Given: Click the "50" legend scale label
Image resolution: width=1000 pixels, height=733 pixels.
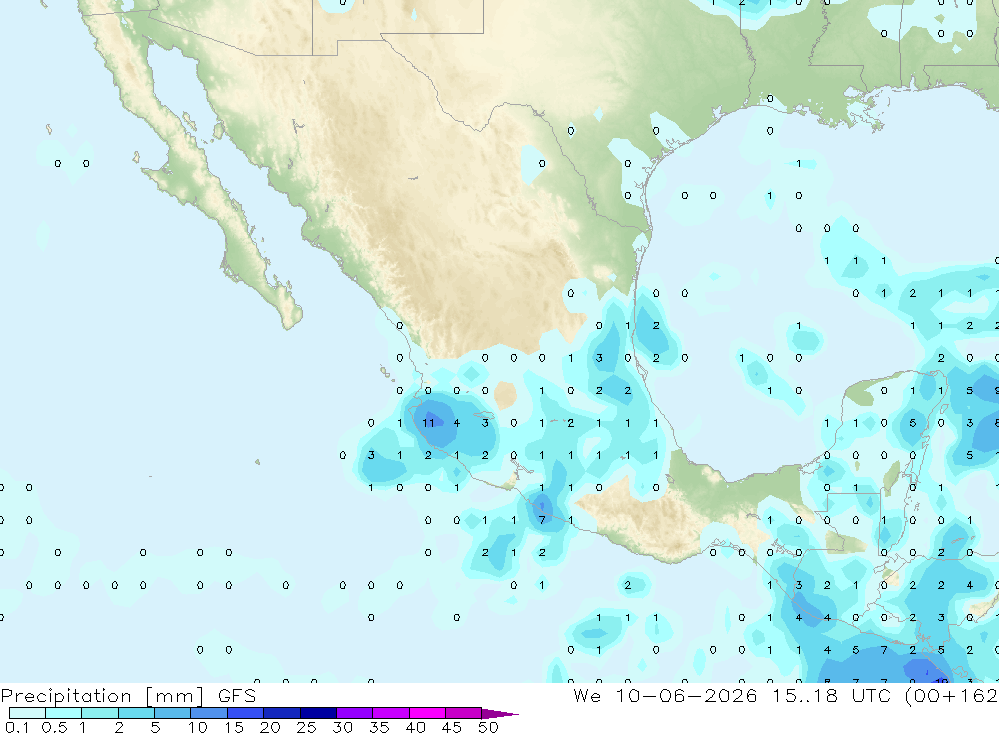Looking at the screenshot, I should pyautogui.click(x=488, y=727).
